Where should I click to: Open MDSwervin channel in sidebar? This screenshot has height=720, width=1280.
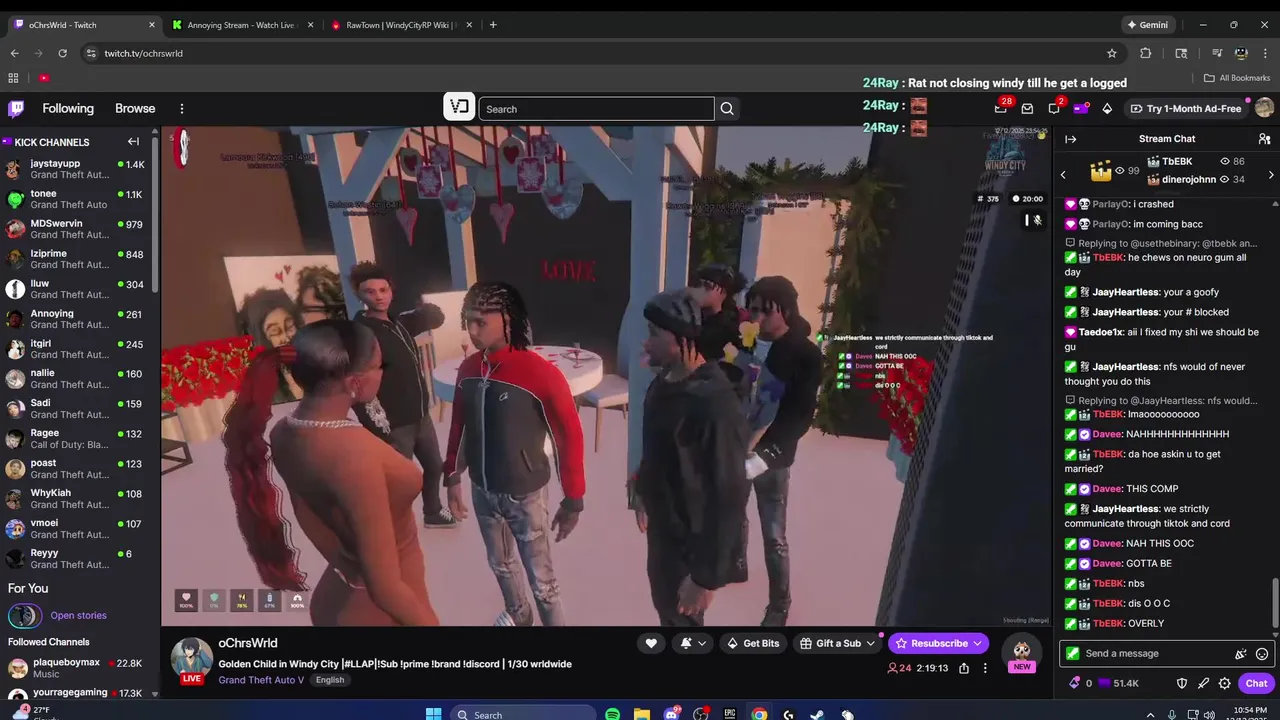(76, 229)
